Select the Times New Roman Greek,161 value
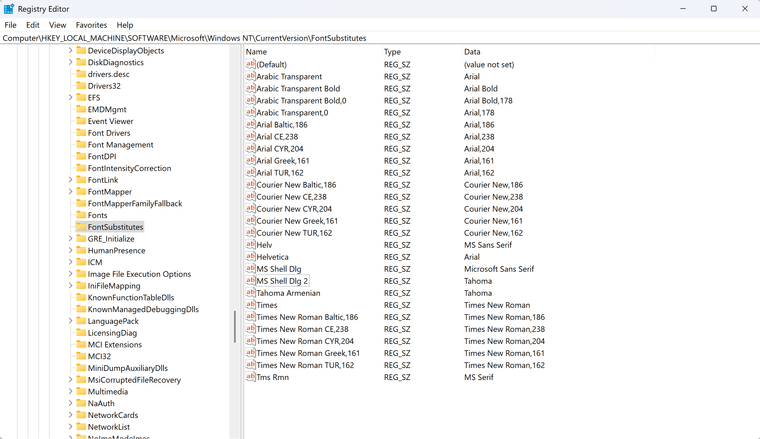 click(308, 353)
